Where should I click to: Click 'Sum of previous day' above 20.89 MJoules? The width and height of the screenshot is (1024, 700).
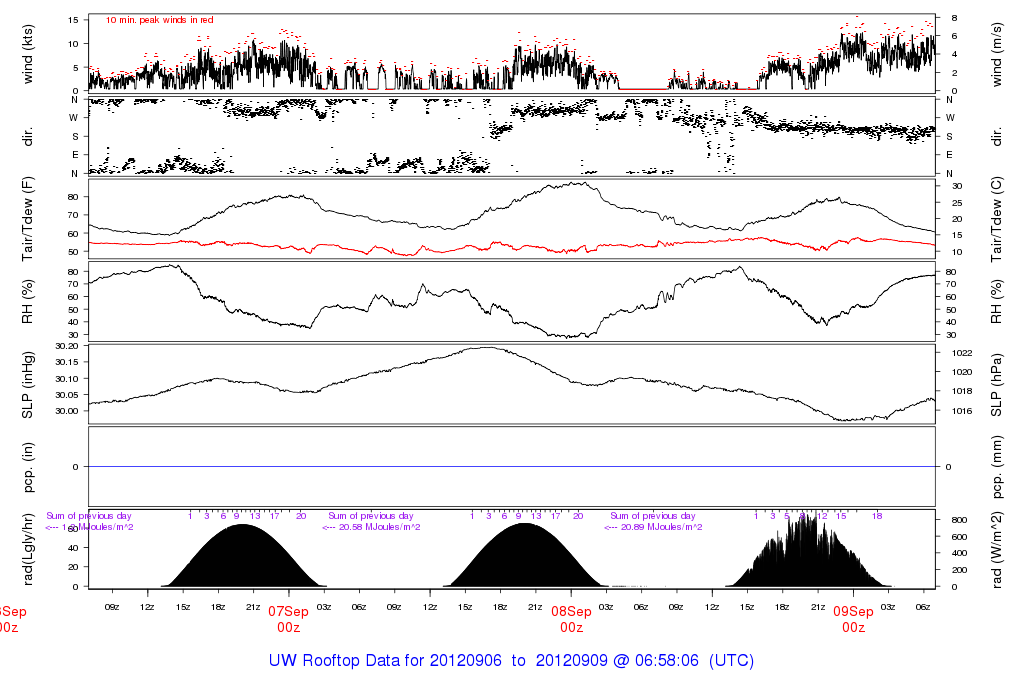click(653, 516)
